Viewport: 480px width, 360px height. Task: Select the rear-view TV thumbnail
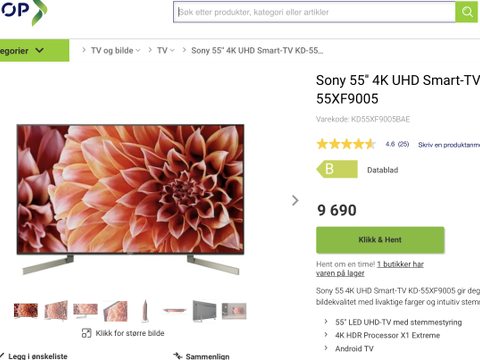point(204,311)
